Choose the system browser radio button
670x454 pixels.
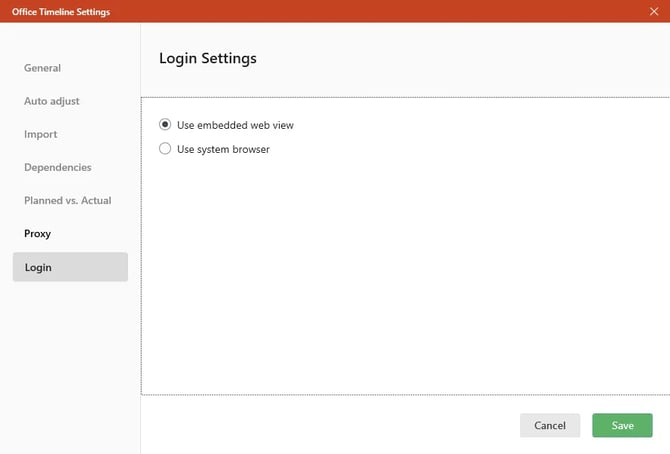[x=165, y=149]
